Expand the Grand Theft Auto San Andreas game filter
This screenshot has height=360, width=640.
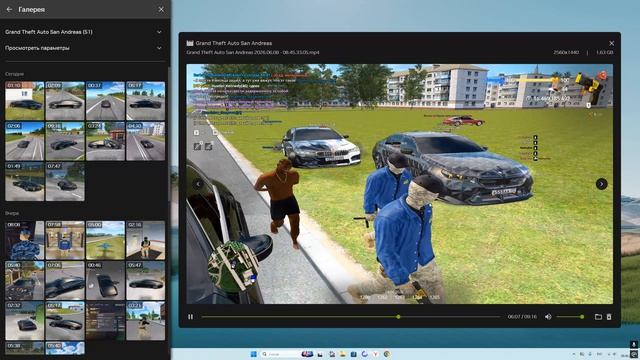[x=84, y=32]
